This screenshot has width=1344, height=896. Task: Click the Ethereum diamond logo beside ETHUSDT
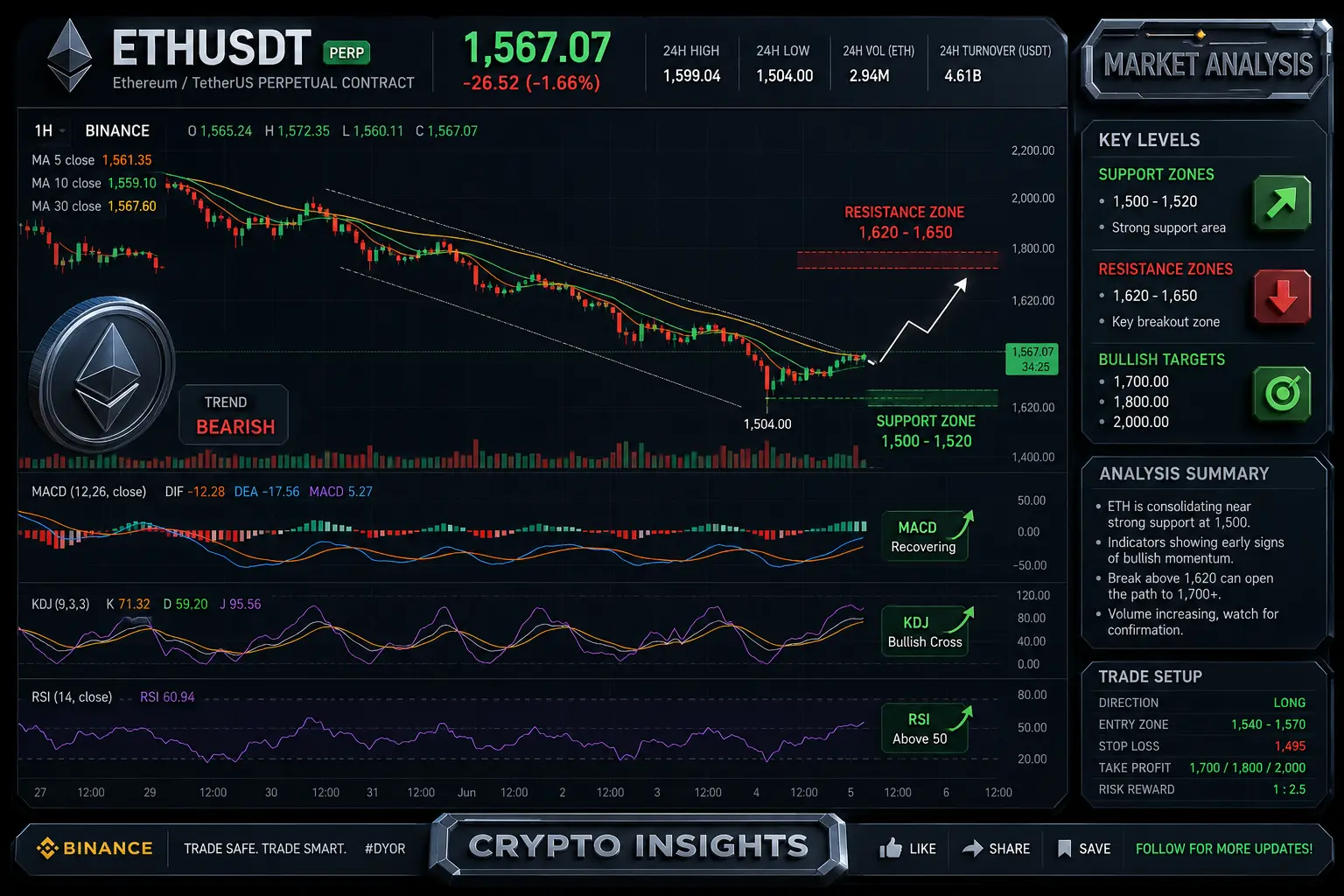(x=69, y=55)
